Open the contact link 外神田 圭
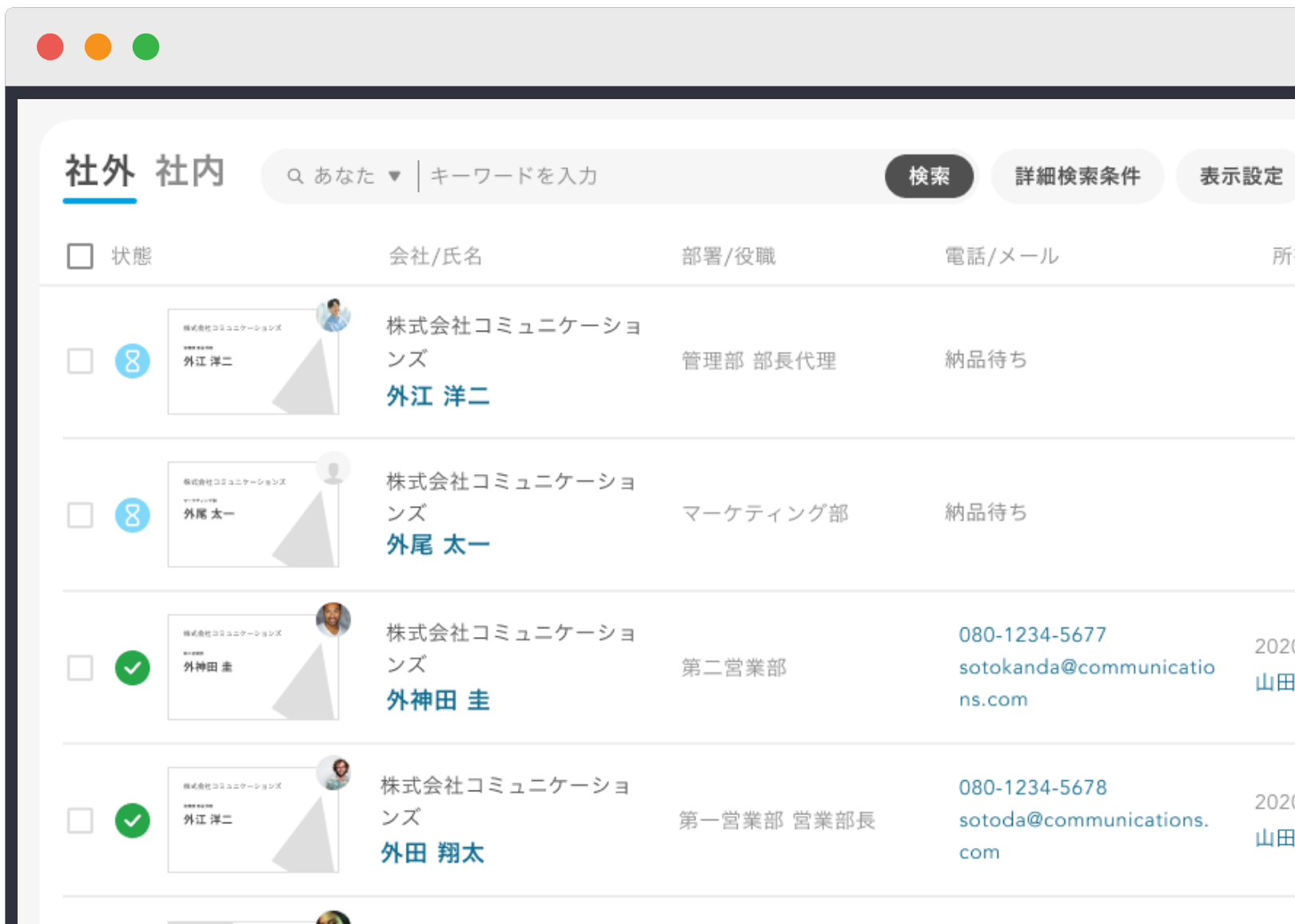The height and width of the screenshot is (924, 1295). tap(436, 700)
